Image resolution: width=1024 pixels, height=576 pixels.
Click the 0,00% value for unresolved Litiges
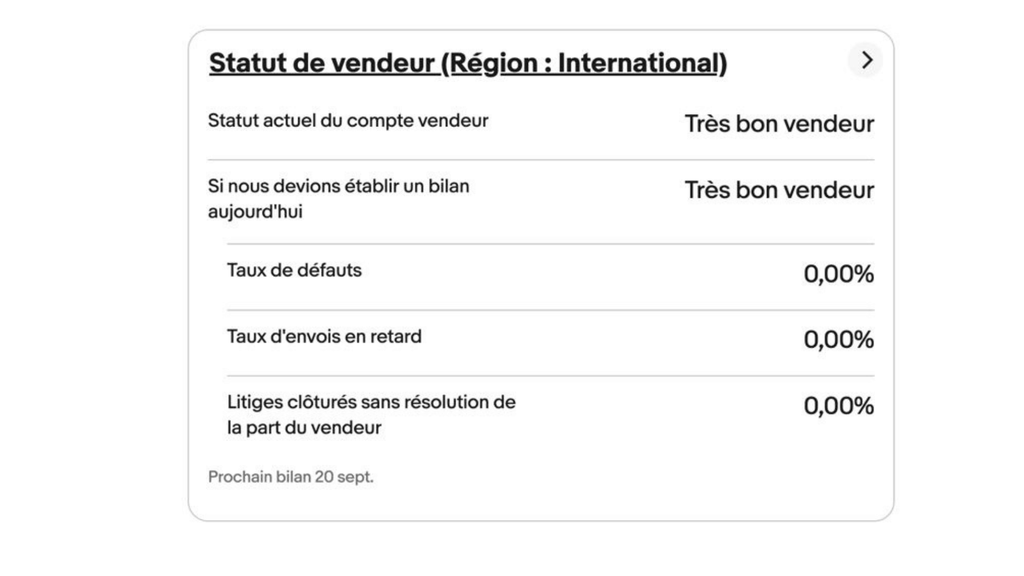tap(838, 406)
